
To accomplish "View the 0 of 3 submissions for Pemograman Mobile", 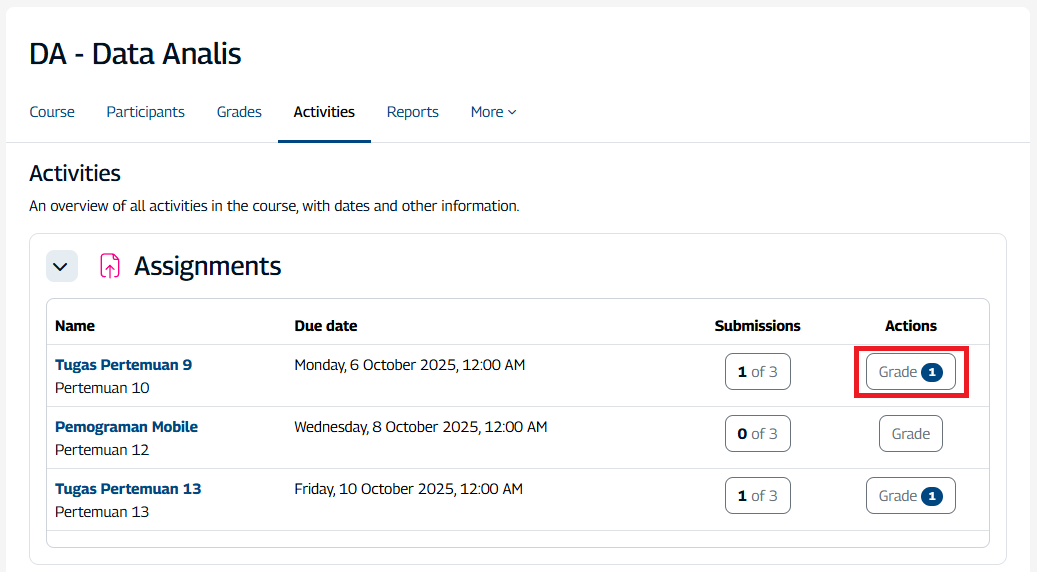I will coord(757,434).
